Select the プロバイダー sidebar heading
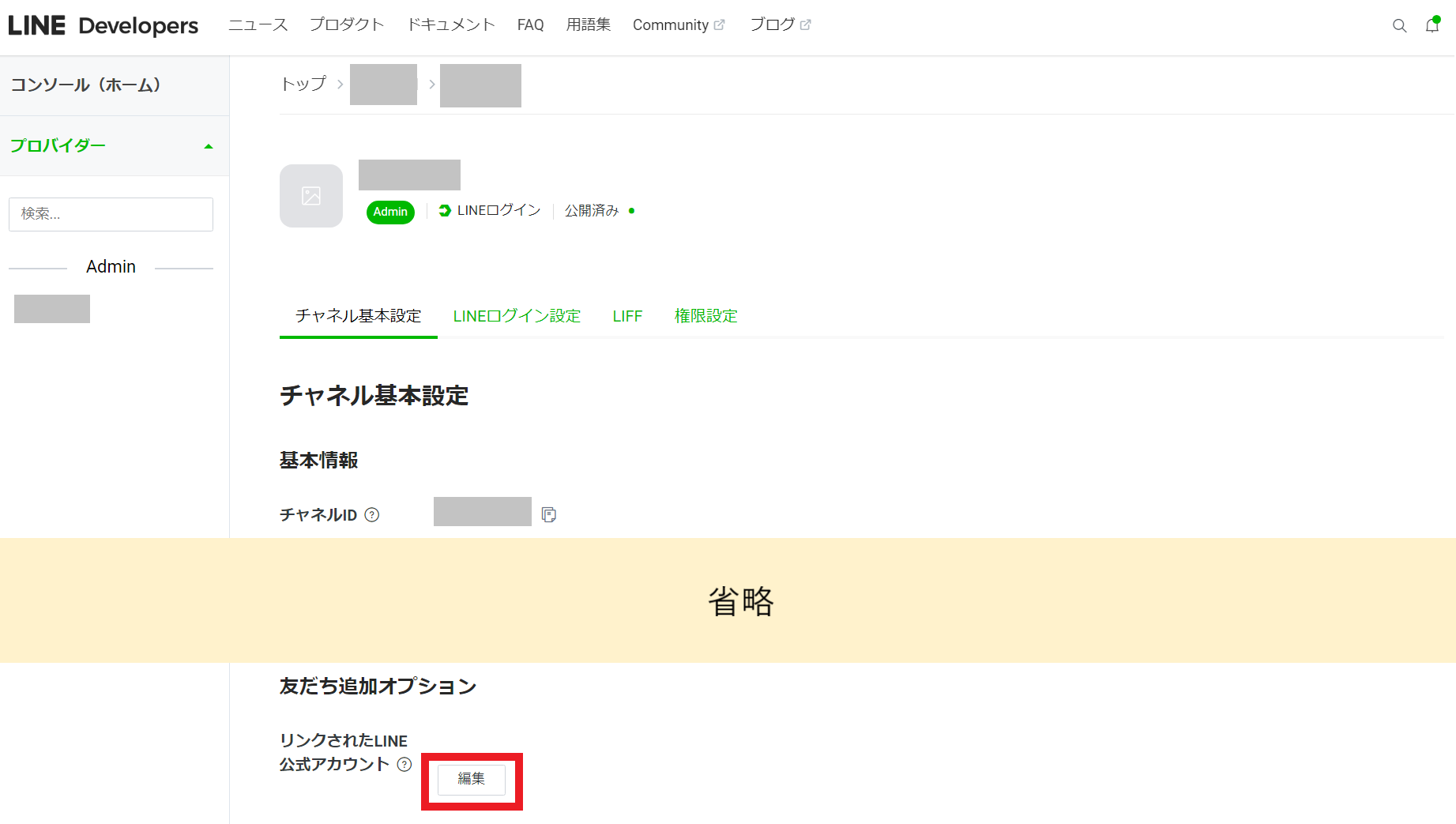 pos(58,145)
